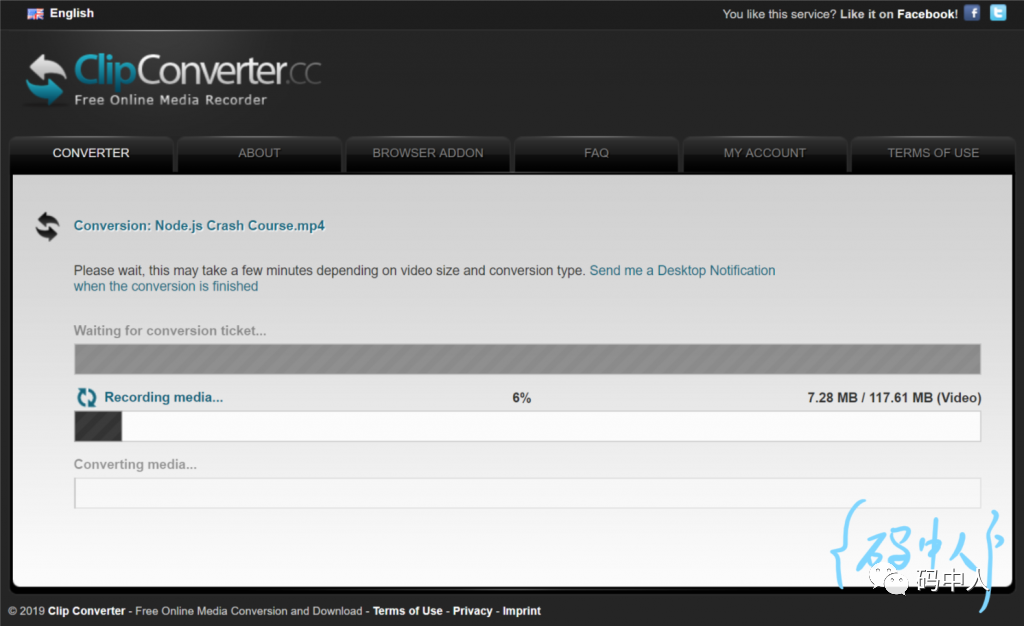The width and height of the screenshot is (1024, 626).
Task: Click the conversion arrows icon beside the title
Action: pos(48,227)
